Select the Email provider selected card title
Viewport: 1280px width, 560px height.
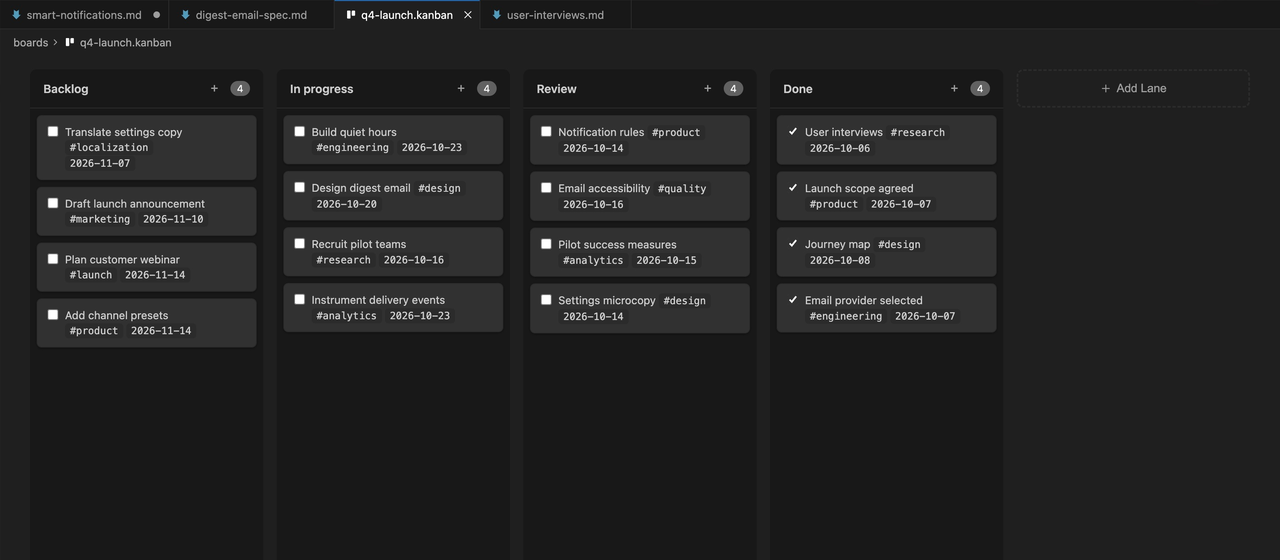pos(864,300)
